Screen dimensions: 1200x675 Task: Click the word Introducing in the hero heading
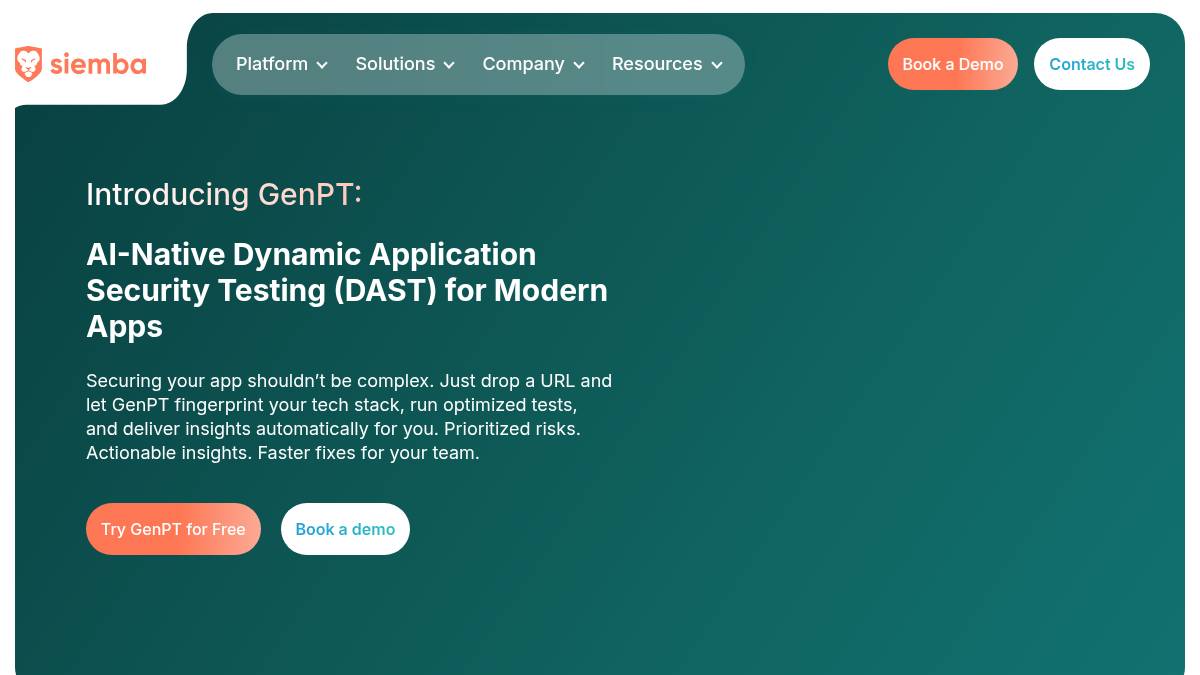point(167,194)
